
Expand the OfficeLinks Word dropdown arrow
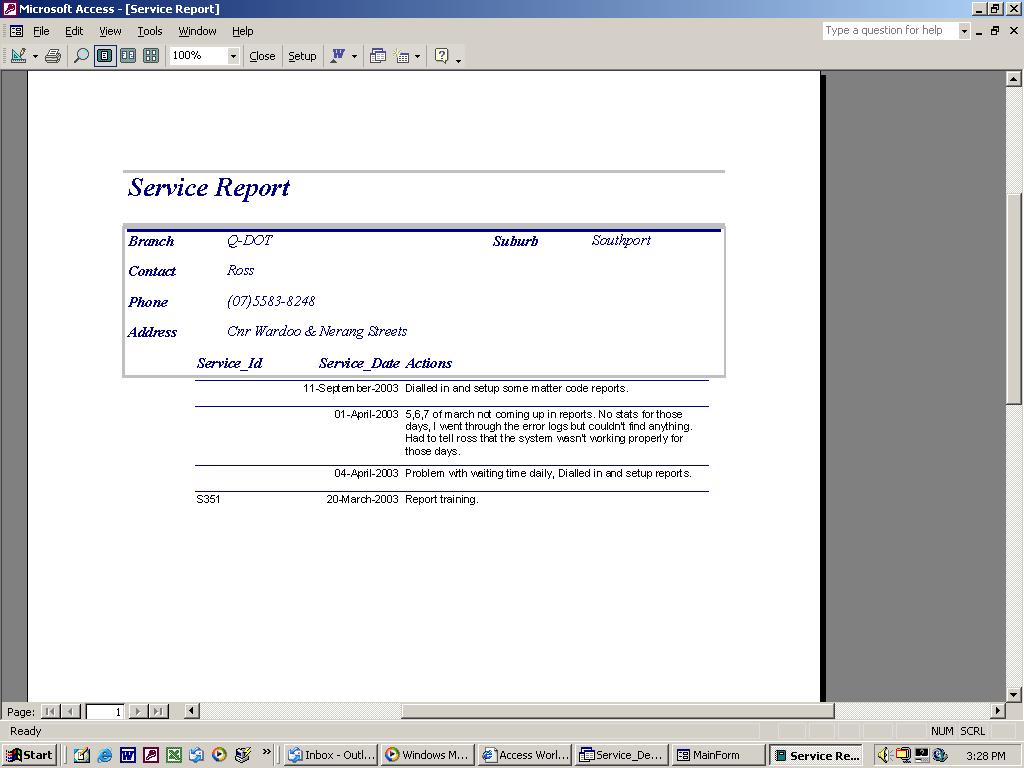[354, 56]
